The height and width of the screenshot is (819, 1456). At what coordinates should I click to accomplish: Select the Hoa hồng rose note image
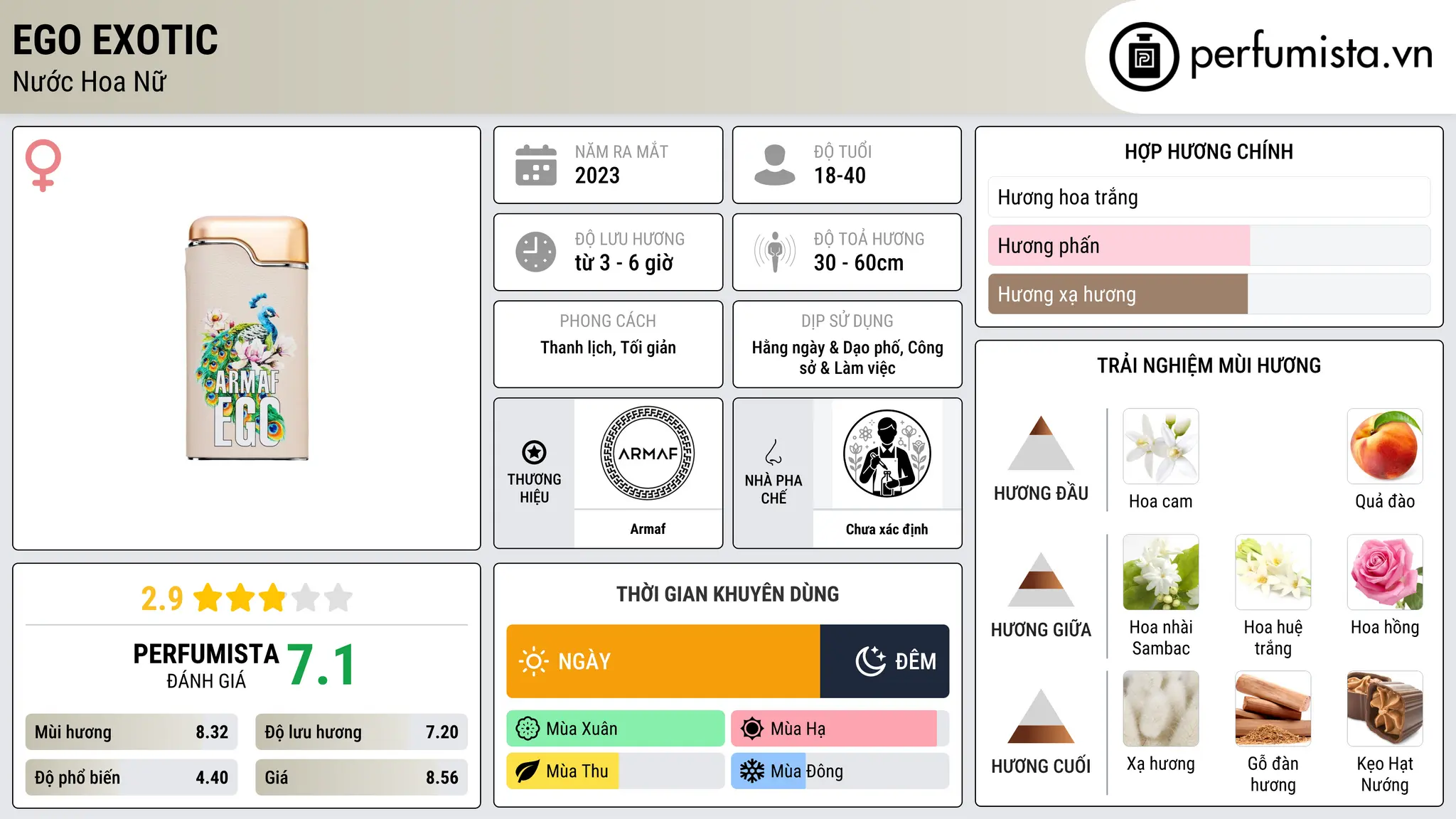click(x=1385, y=572)
